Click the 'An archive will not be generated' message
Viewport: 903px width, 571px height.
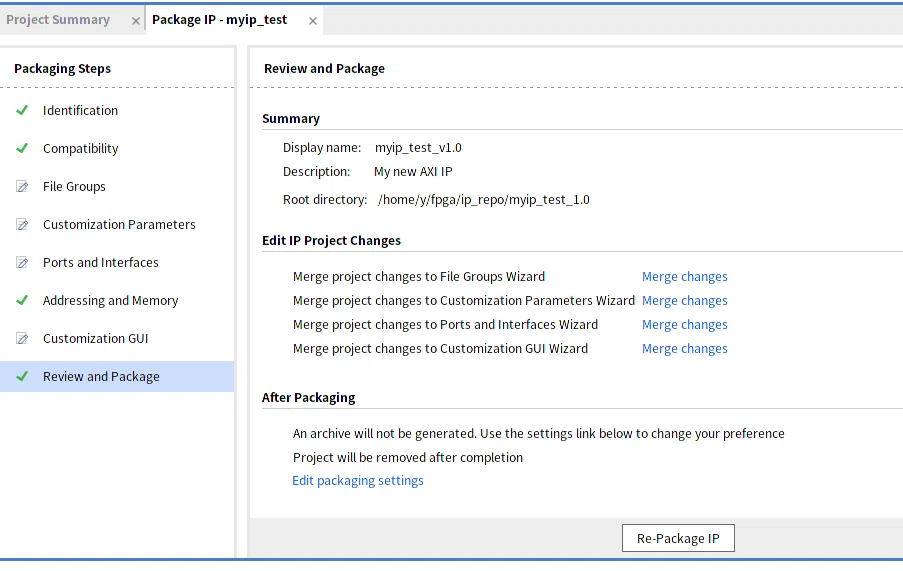click(538, 433)
